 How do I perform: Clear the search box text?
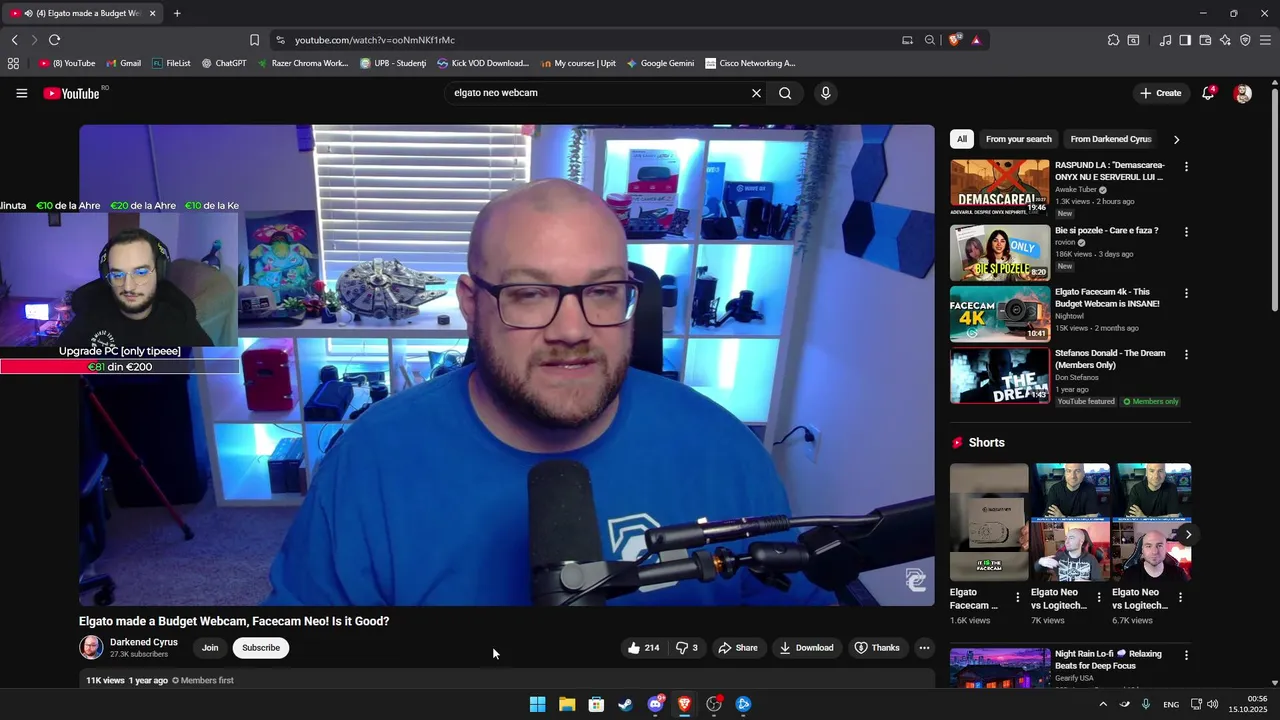pos(756,93)
